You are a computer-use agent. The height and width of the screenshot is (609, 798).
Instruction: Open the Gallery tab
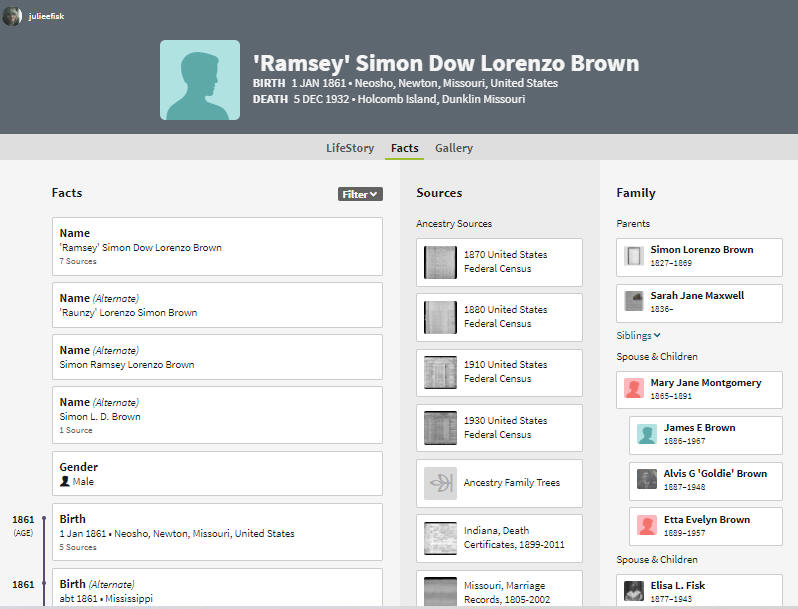pyautogui.click(x=454, y=148)
